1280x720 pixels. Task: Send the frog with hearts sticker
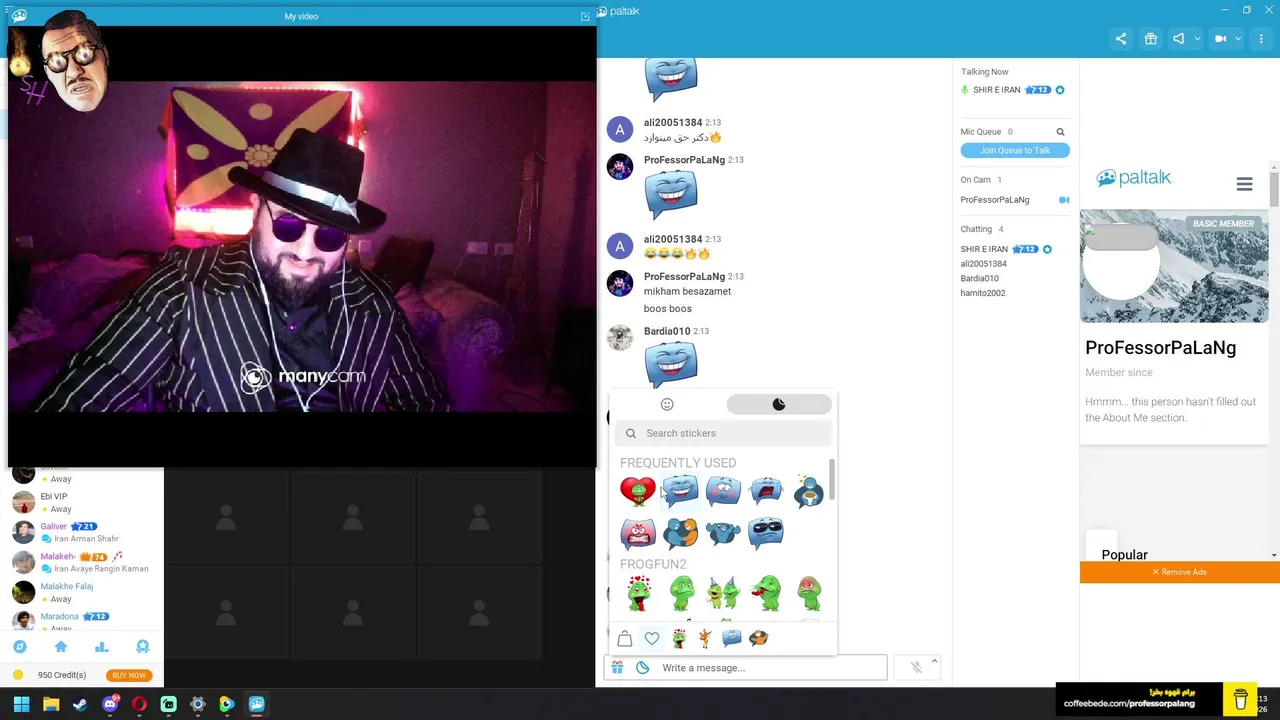pos(638,593)
